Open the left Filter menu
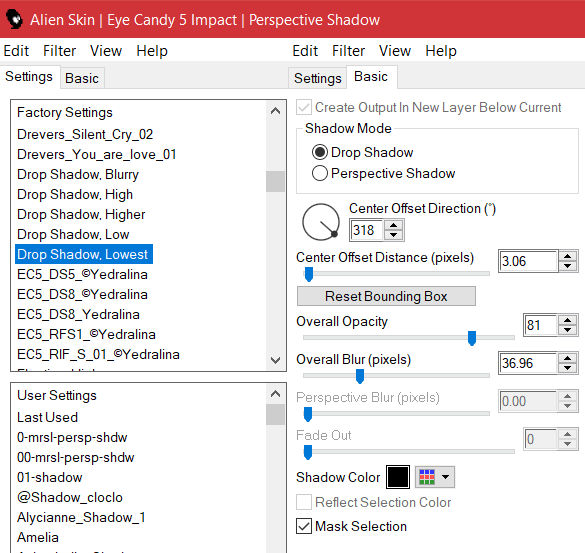The image size is (585, 553). point(59,51)
